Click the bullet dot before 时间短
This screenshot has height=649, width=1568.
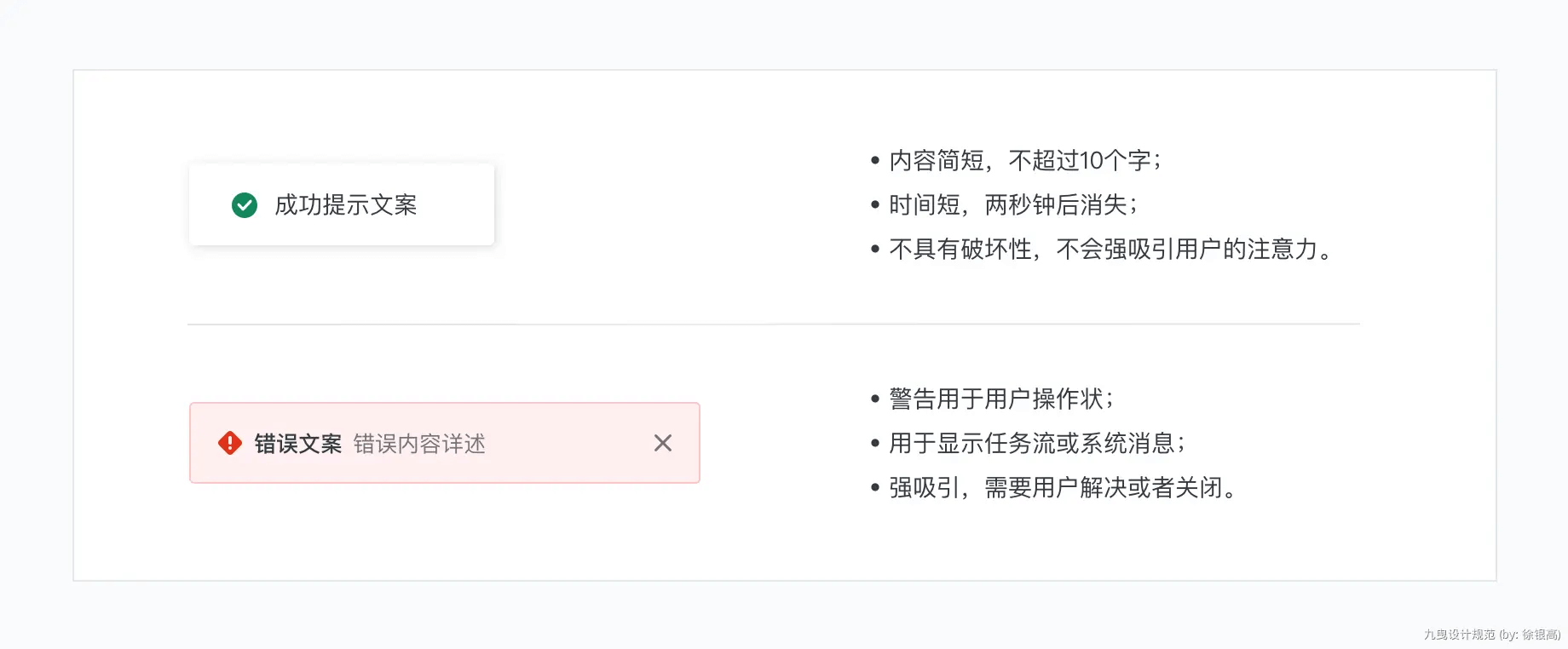coord(875,204)
